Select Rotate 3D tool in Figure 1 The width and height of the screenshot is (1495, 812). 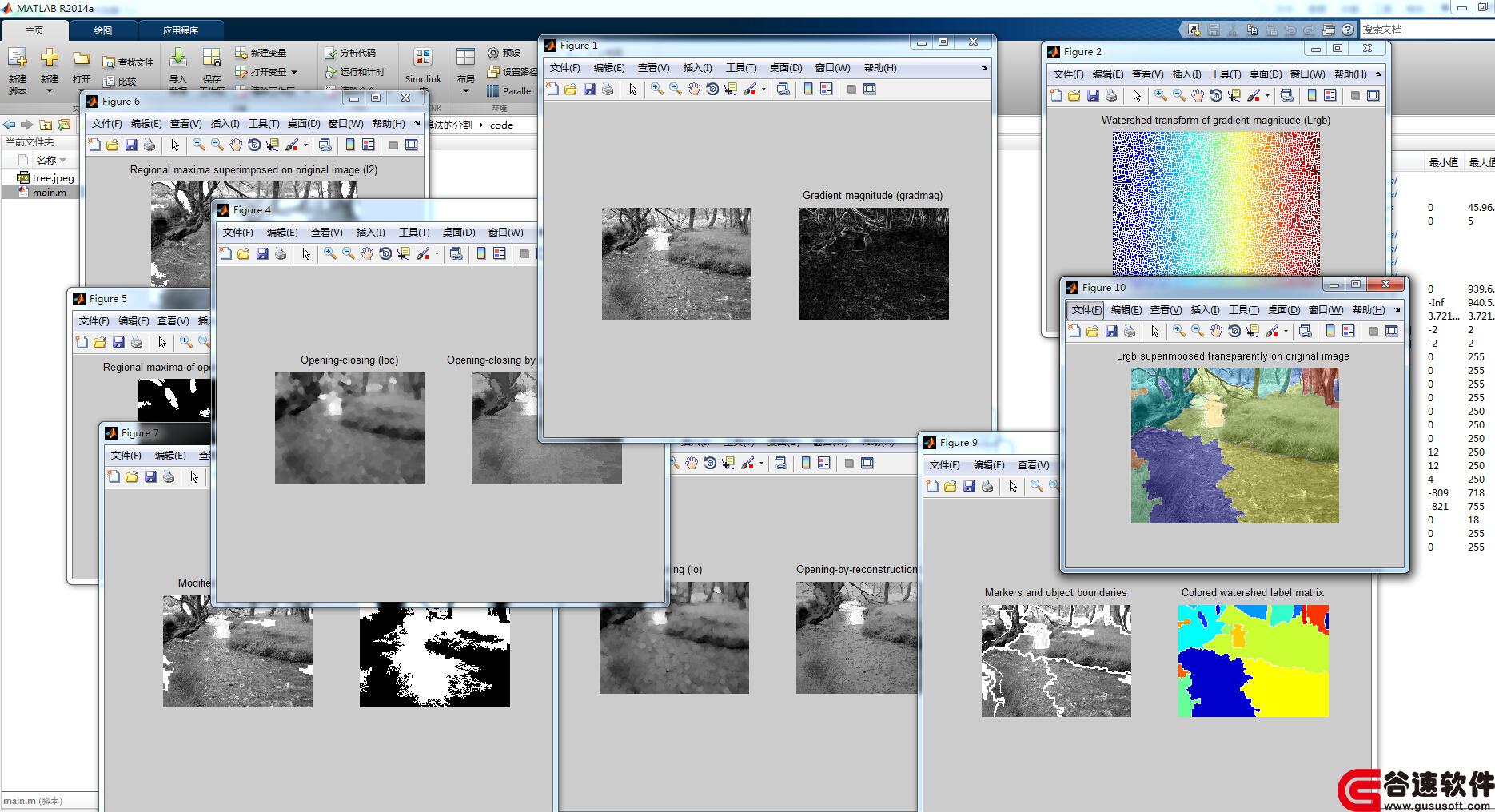pyautogui.click(x=712, y=89)
